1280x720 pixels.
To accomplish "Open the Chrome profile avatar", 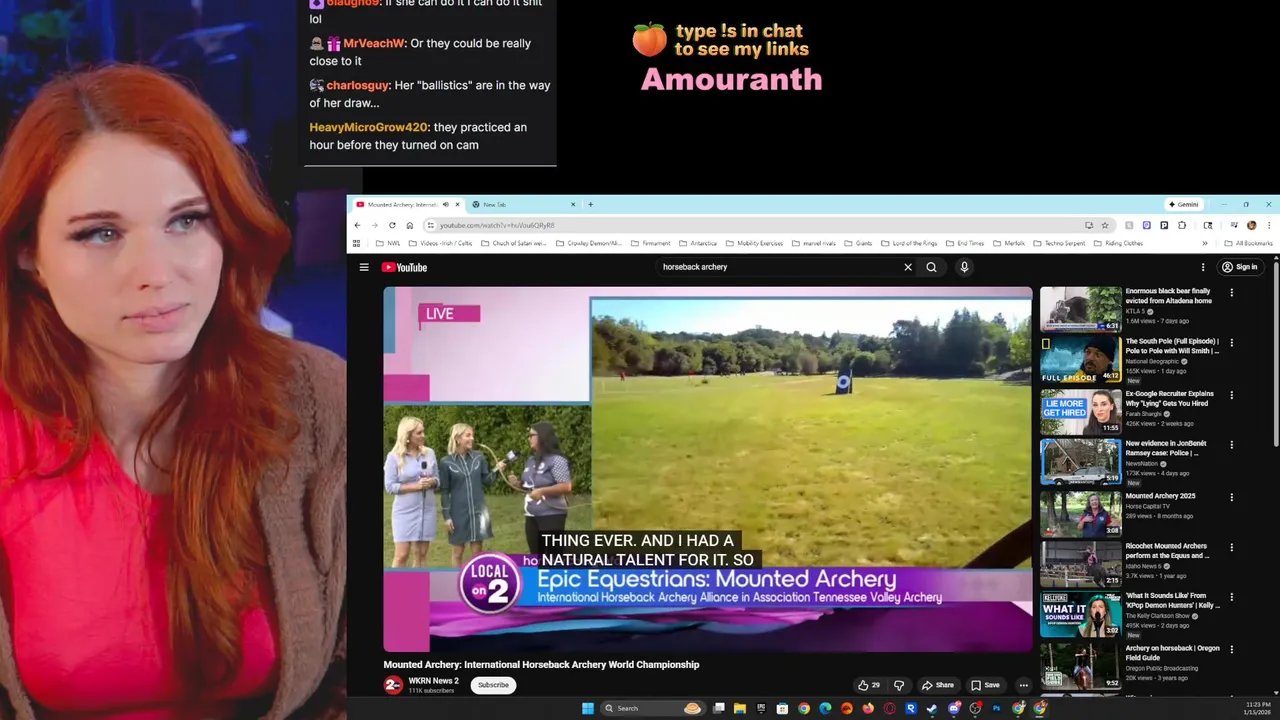I will pyautogui.click(x=1251, y=225).
